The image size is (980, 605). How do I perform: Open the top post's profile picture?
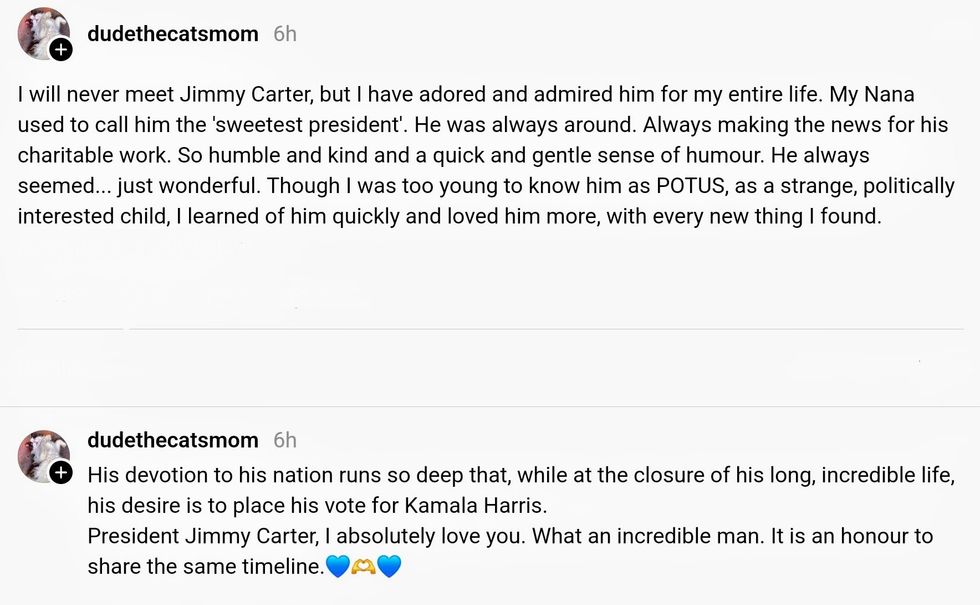click(41, 32)
